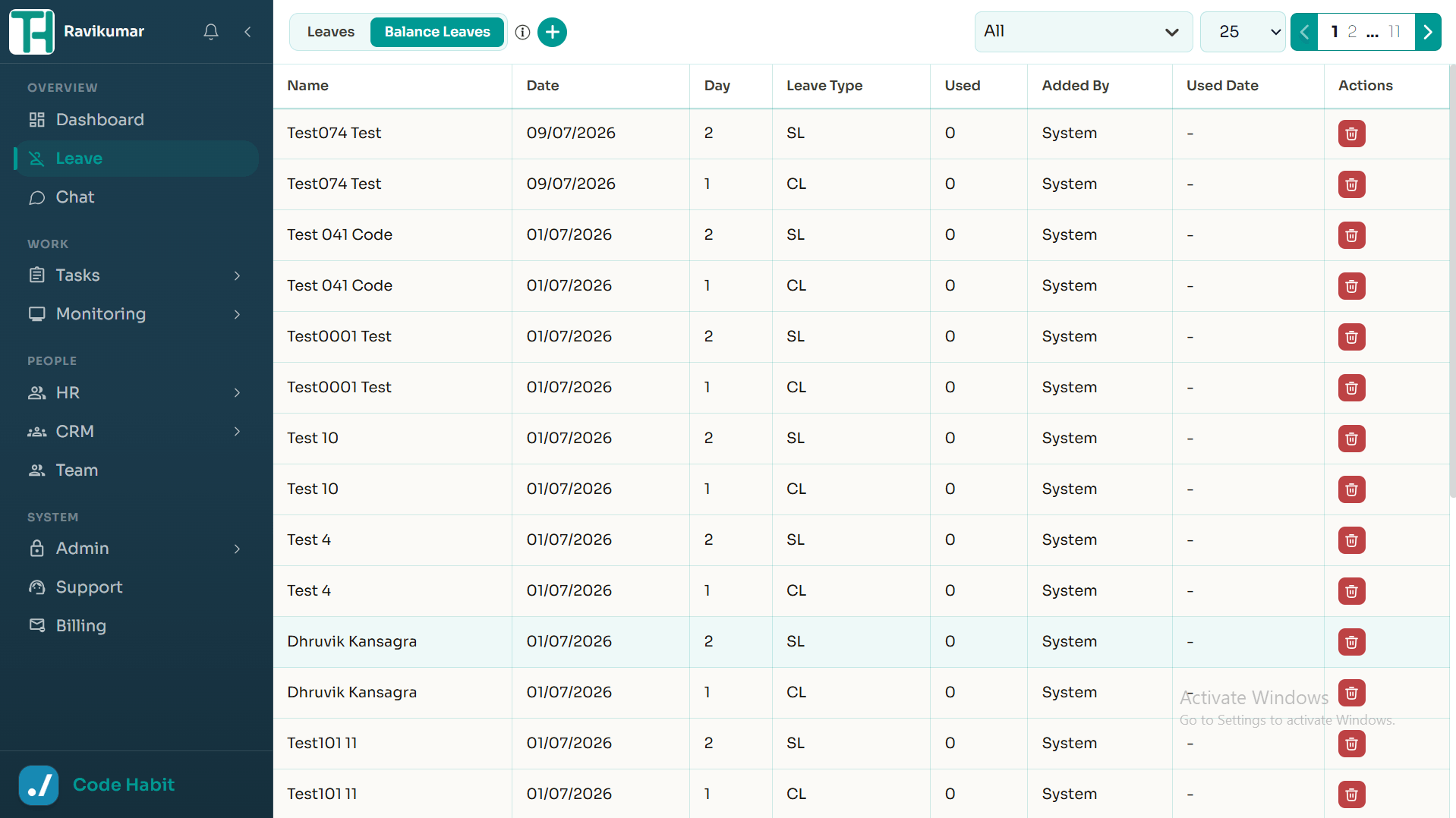Delete the Test 041 Code SL row
Viewport: 1456px width, 818px height.
[x=1351, y=235]
